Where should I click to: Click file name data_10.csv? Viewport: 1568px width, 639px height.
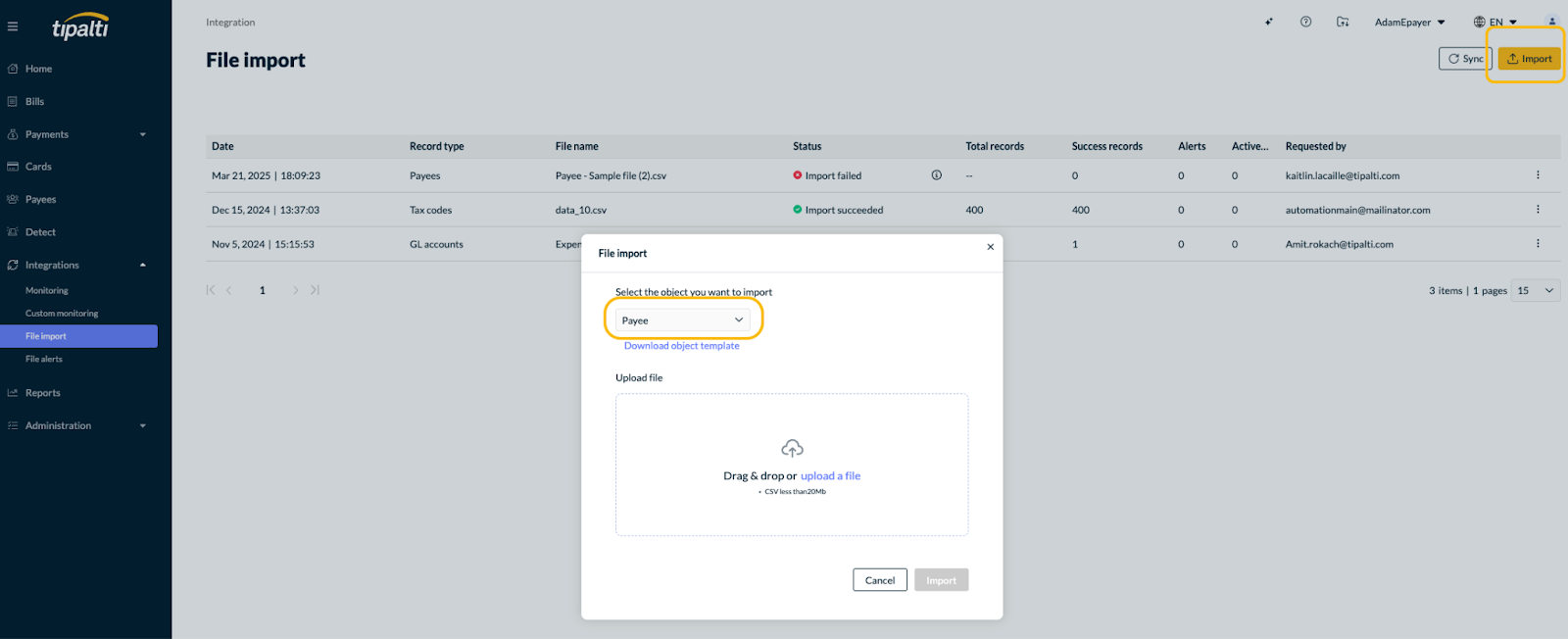tap(581, 211)
